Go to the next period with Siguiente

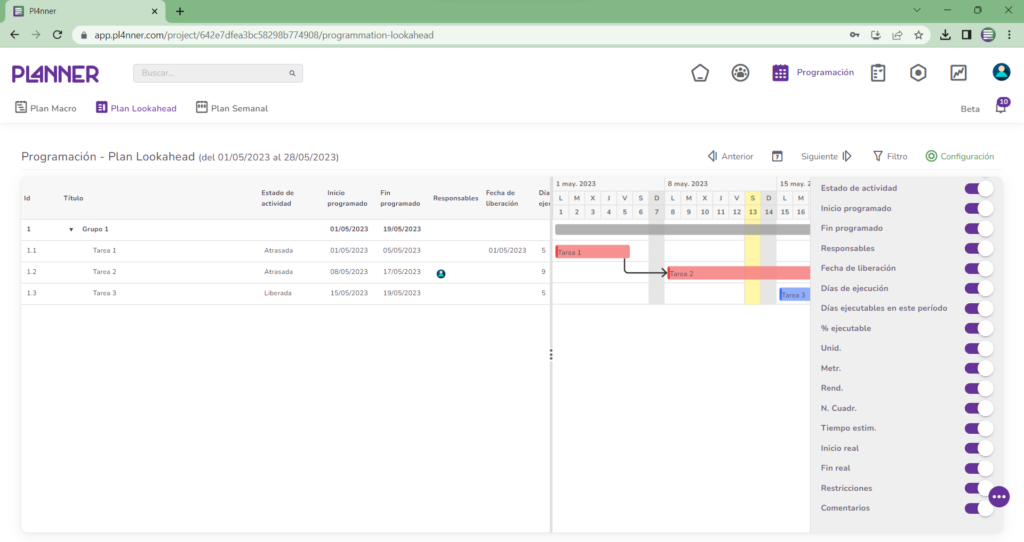coord(826,156)
